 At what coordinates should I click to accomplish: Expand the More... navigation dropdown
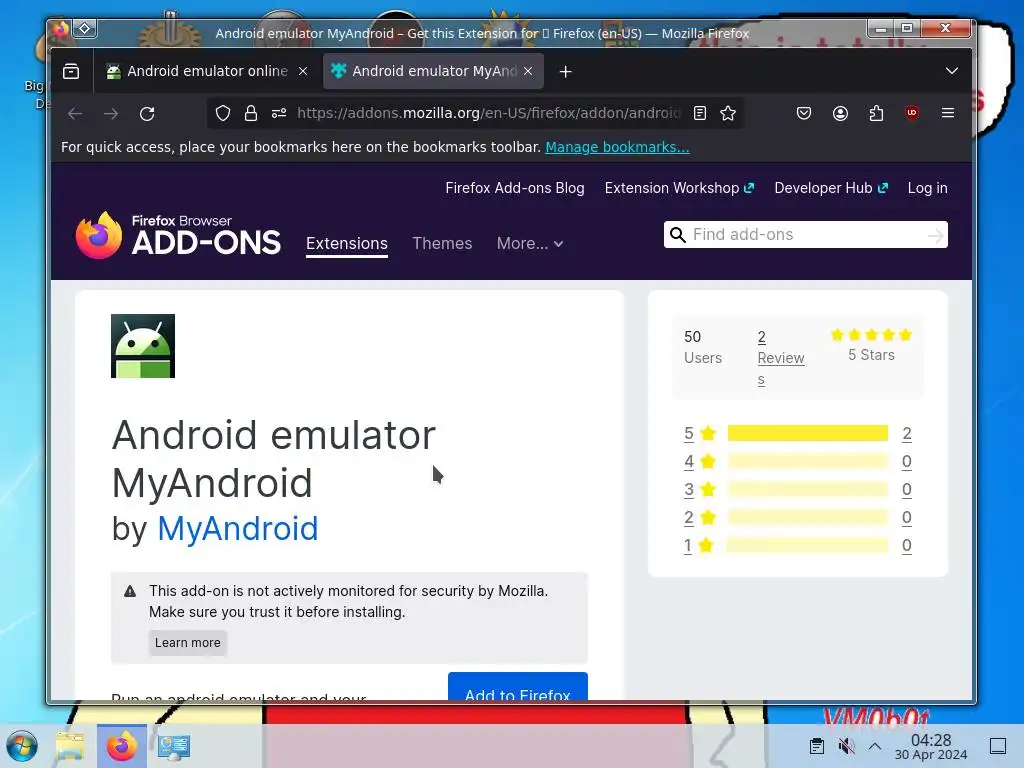point(530,244)
